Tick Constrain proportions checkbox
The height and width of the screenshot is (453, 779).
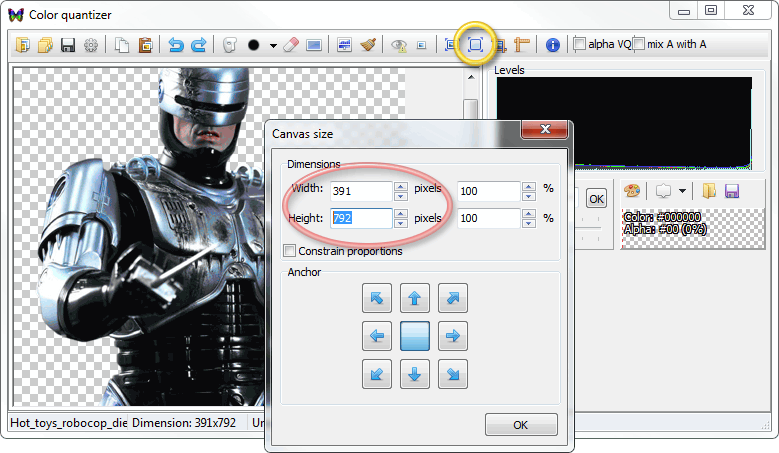(x=289, y=251)
